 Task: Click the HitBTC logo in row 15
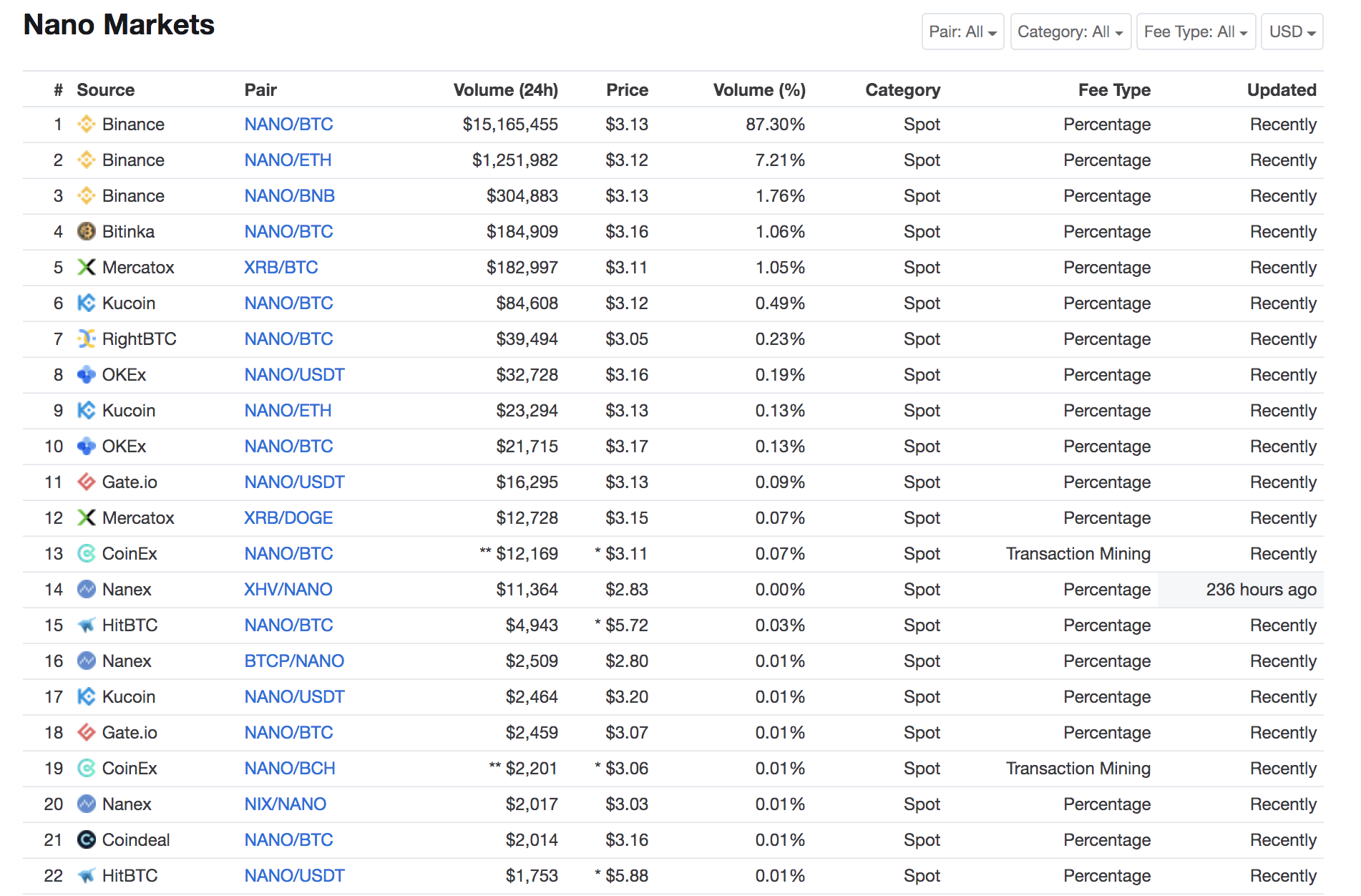87,625
